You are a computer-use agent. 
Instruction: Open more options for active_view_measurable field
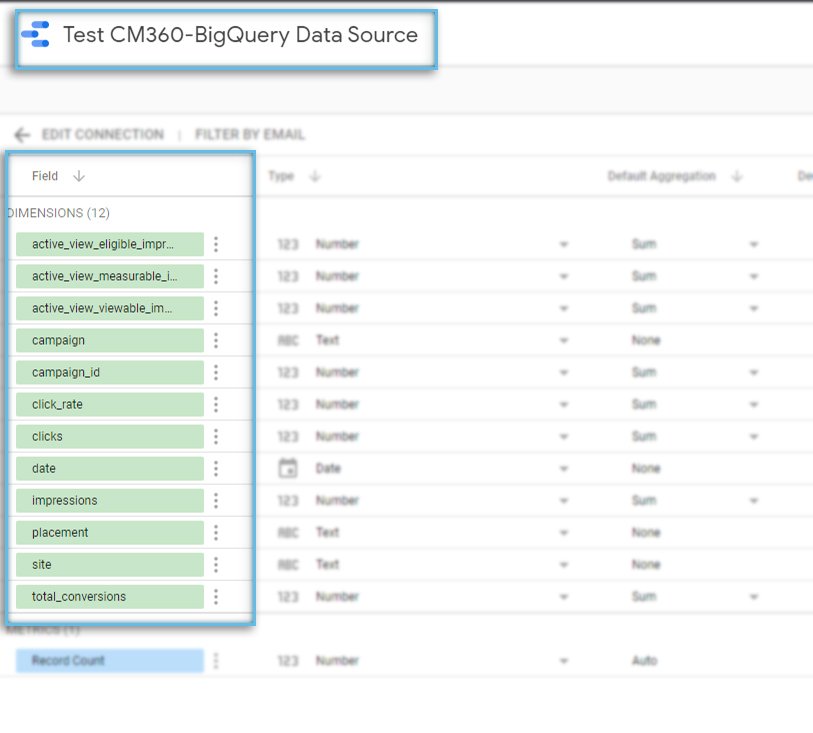[216, 276]
